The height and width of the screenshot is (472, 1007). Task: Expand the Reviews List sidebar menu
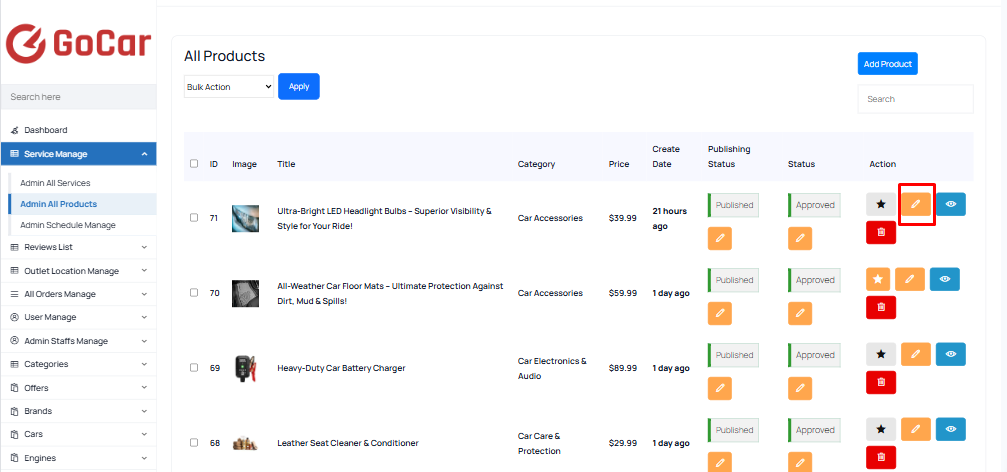point(78,247)
